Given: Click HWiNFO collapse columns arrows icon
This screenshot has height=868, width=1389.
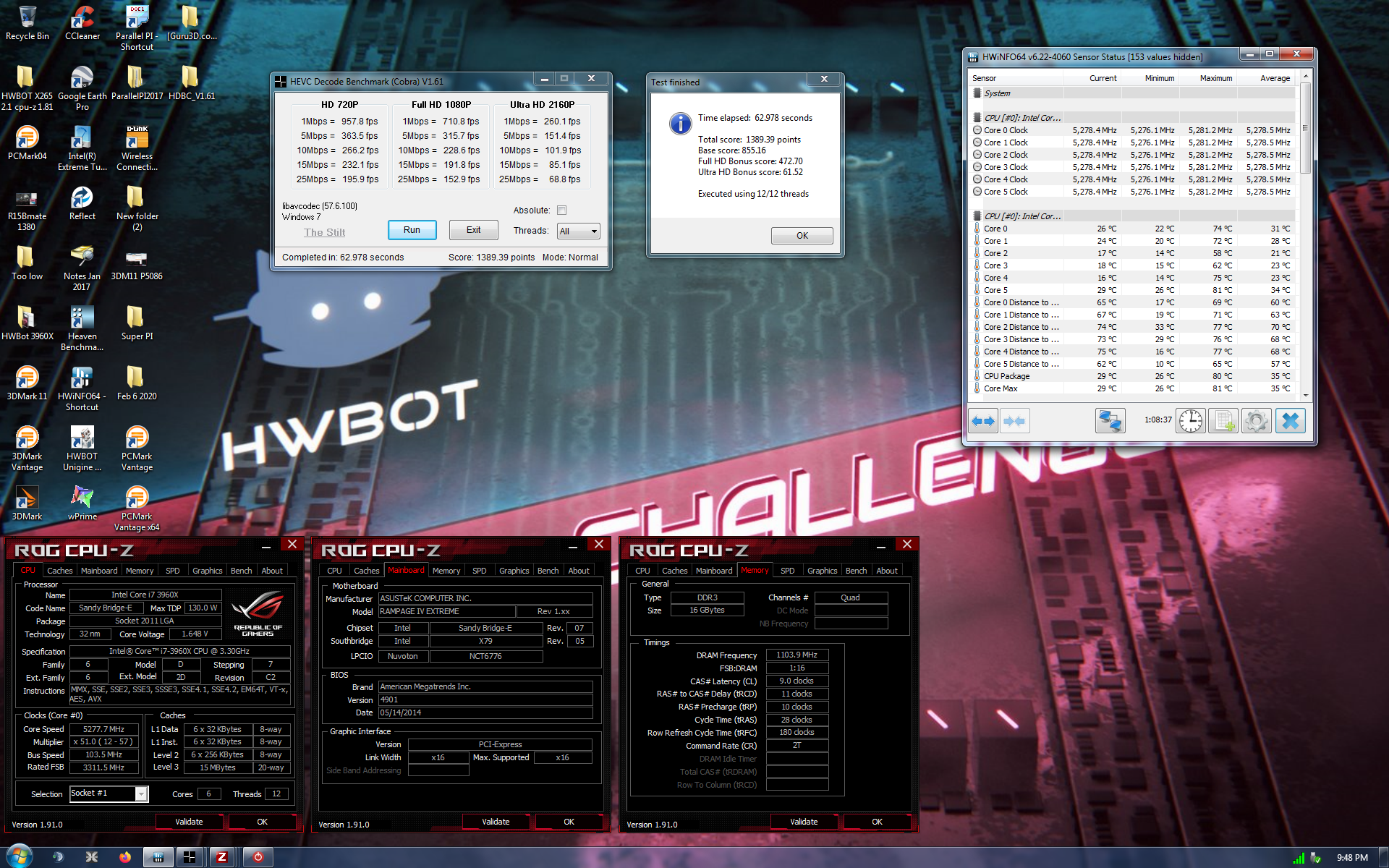Looking at the screenshot, I should tap(1014, 420).
